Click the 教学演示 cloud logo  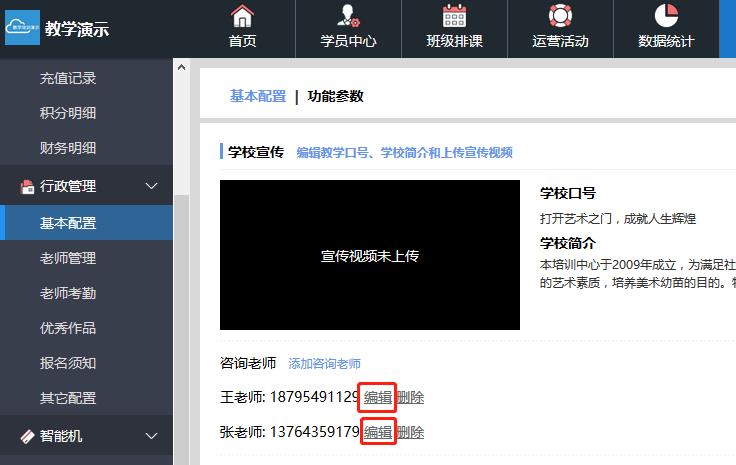[x=22, y=29]
